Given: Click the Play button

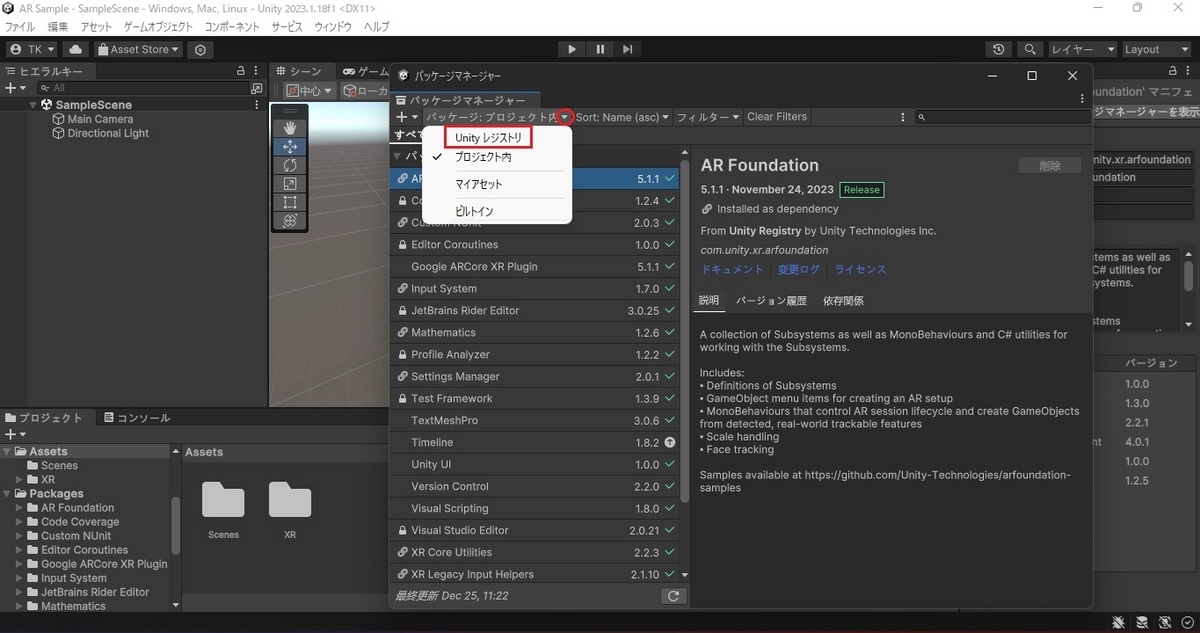Looking at the screenshot, I should pyautogui.click(x=571, y=49).
